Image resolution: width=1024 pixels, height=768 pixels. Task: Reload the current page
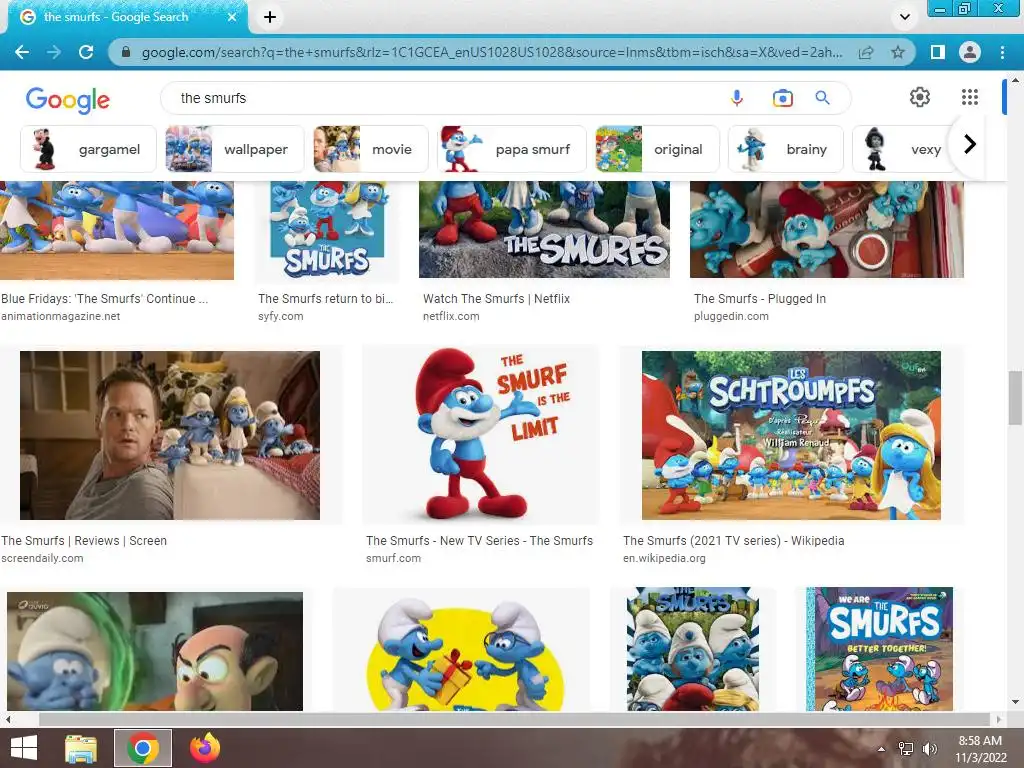coord(86,52)
